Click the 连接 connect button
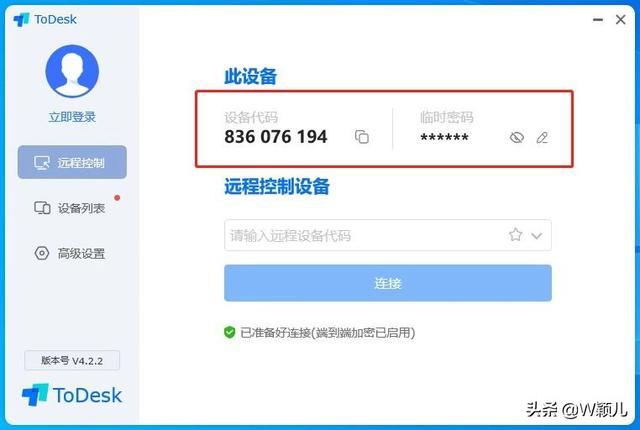The image size is (640, 430). tap(388, 283)
